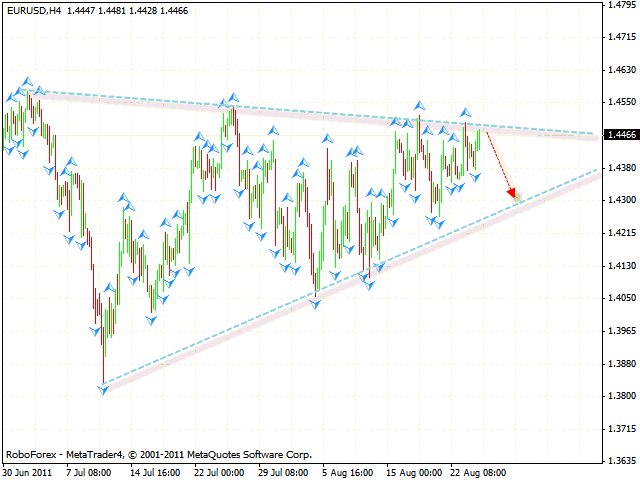The width and height of the screenshot is (640, 480).
Task: Click the 1.3715 price axis label
Action: tap(622, 429)
